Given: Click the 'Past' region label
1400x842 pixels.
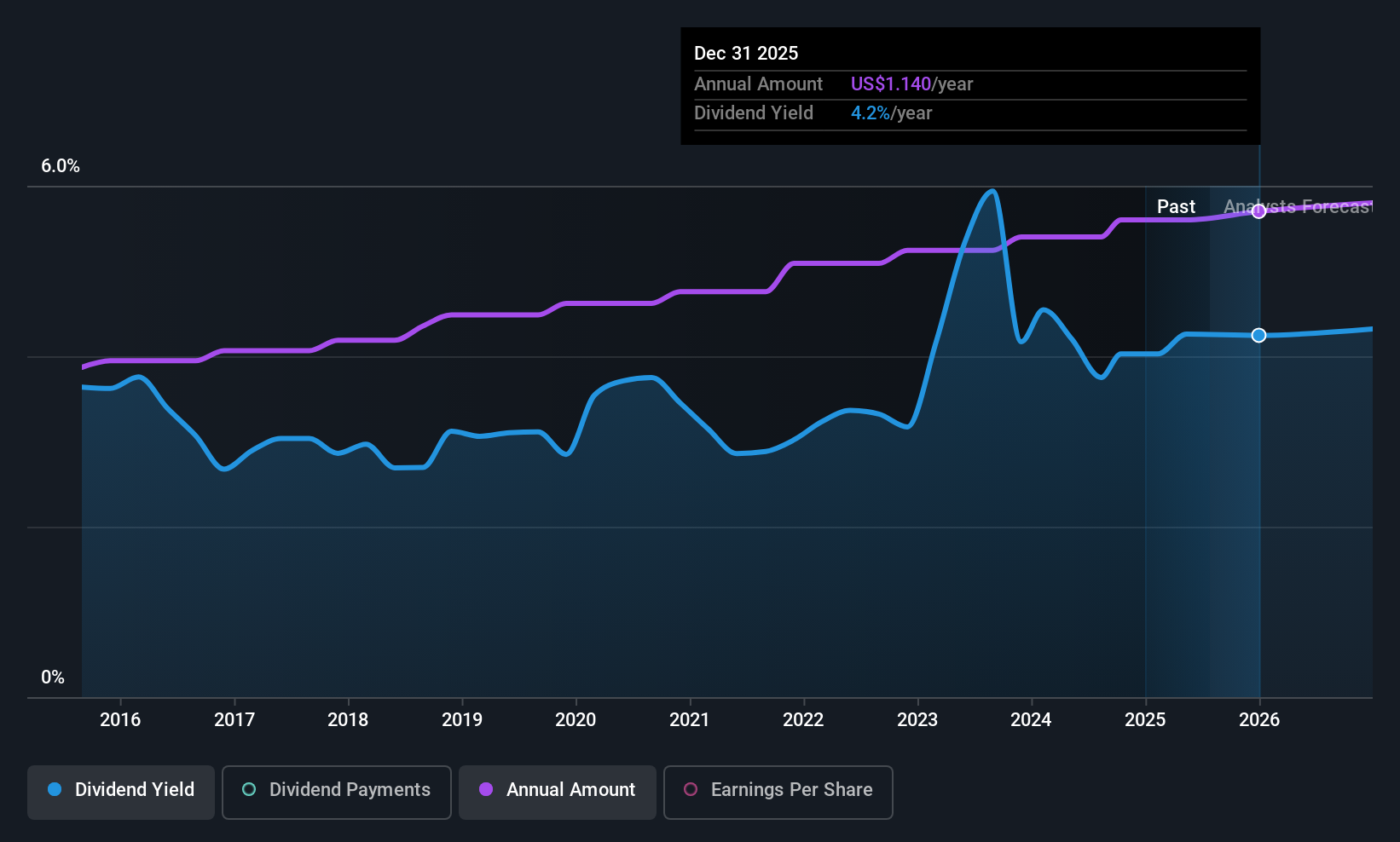Looking at the screenshot, I should [1176, 206].
